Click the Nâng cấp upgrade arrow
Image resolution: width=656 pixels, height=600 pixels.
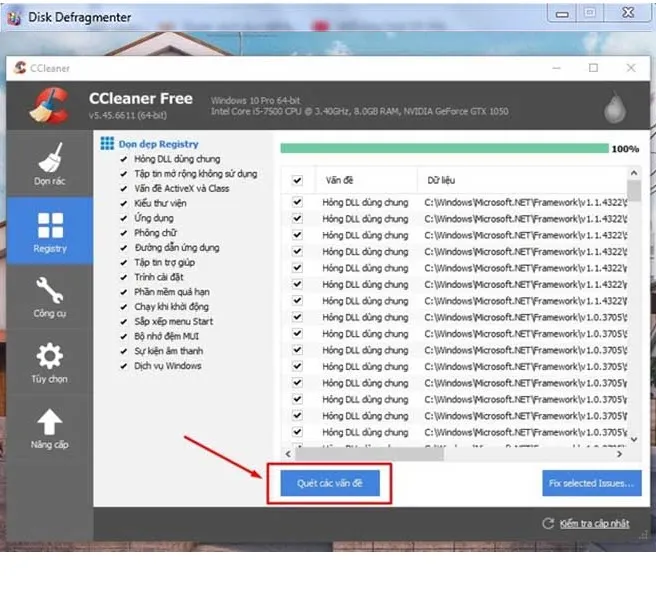(50, 422)
